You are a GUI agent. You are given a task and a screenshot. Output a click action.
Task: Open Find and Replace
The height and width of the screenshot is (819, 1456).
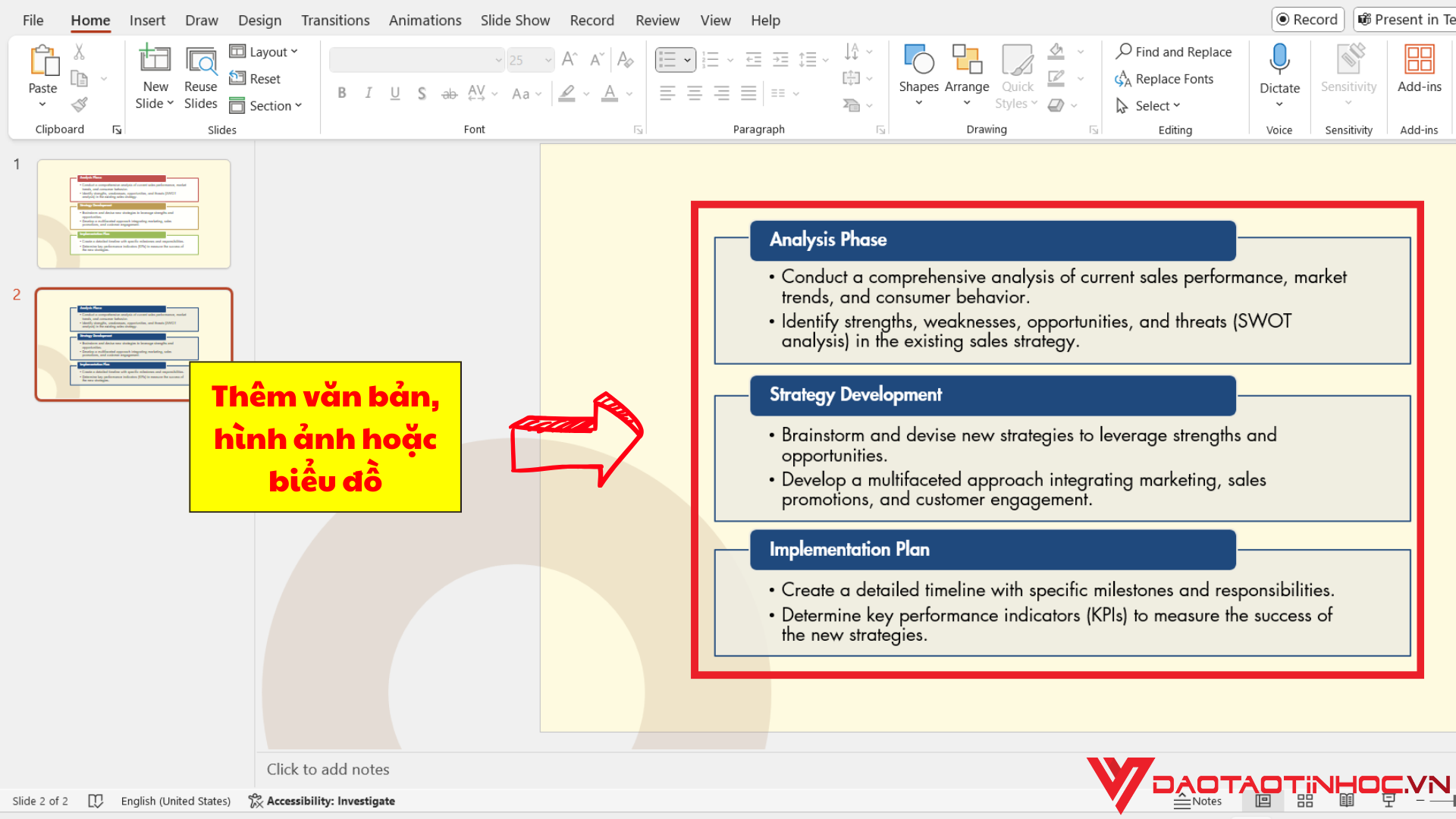coord(1174,52)
